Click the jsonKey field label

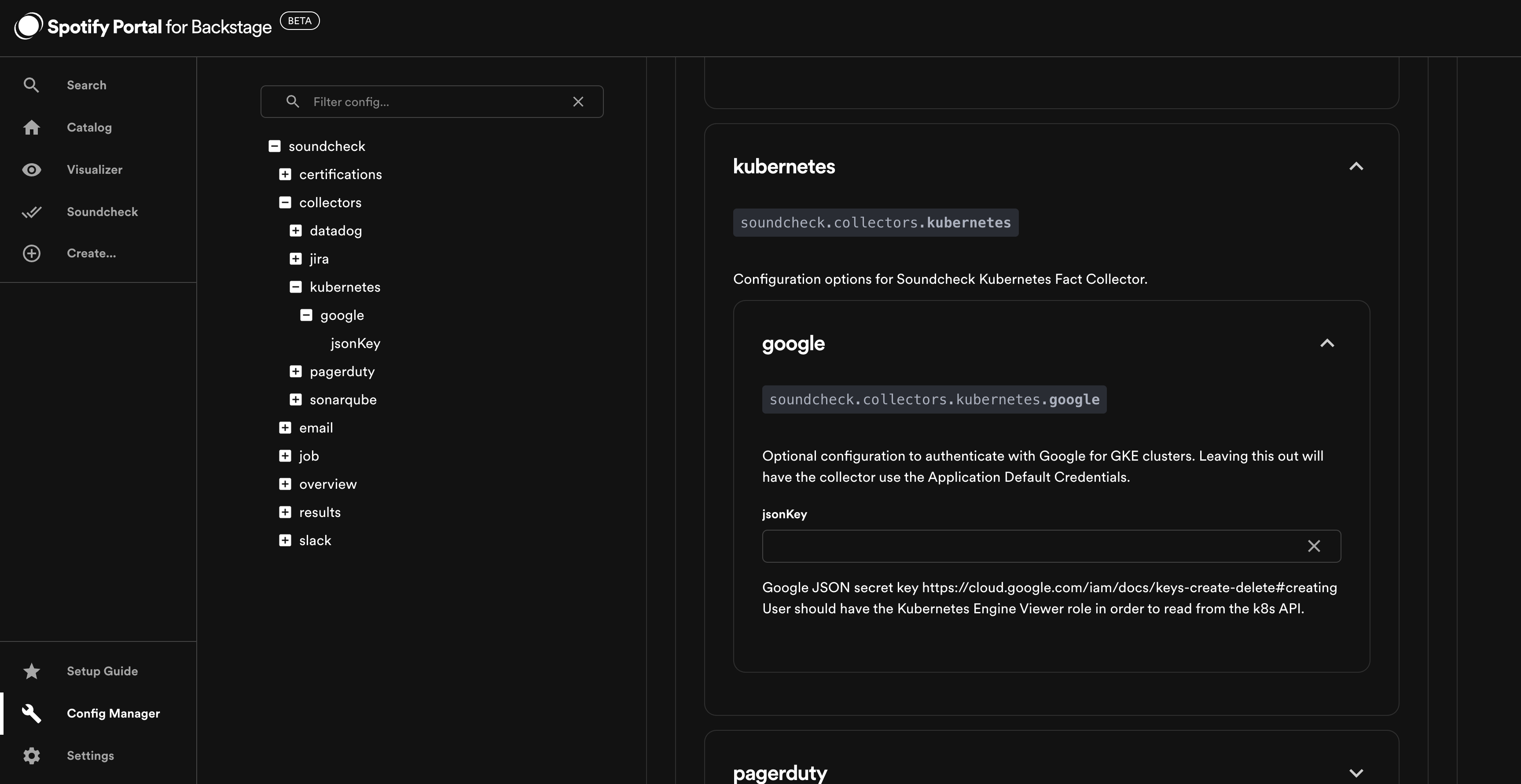click(x=784, y=514)
